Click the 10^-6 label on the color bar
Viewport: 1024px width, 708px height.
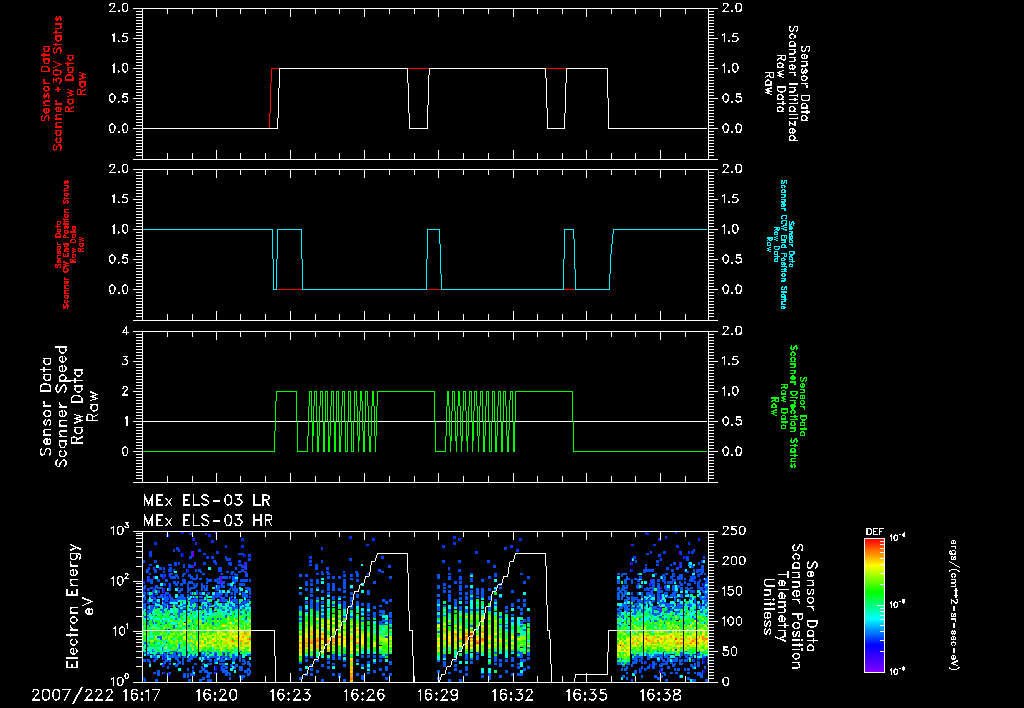point(898,670)
